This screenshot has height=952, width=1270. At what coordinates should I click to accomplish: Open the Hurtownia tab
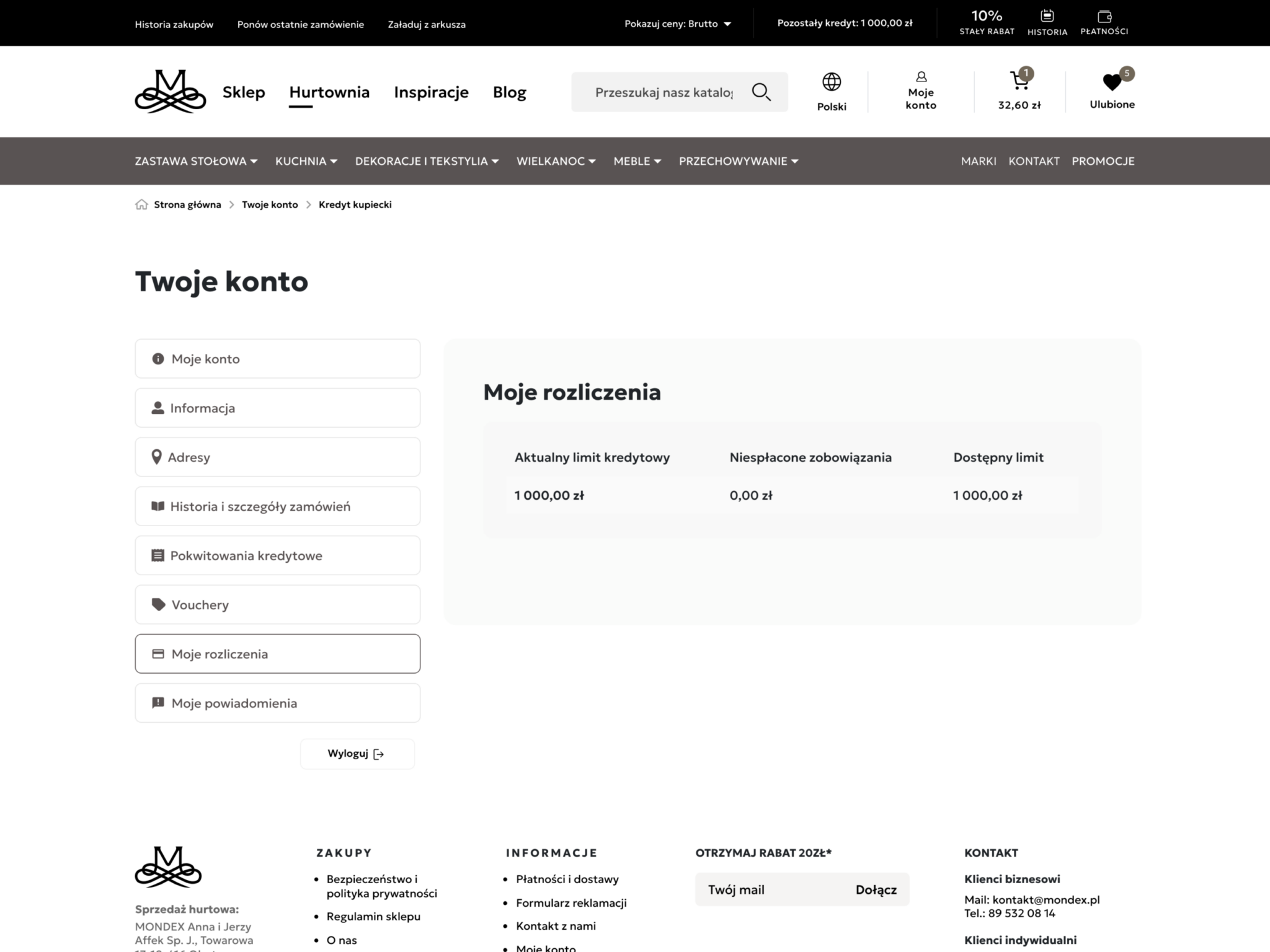(x=329, y=92)
